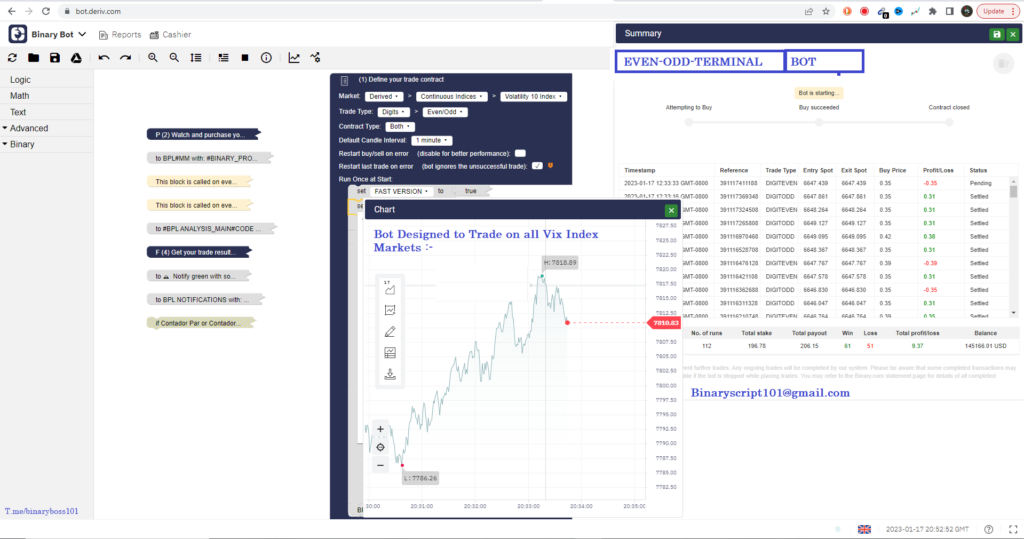Expand the Advanced category in toolbox
1024x539 pixels.
click(x=29, y=128)
